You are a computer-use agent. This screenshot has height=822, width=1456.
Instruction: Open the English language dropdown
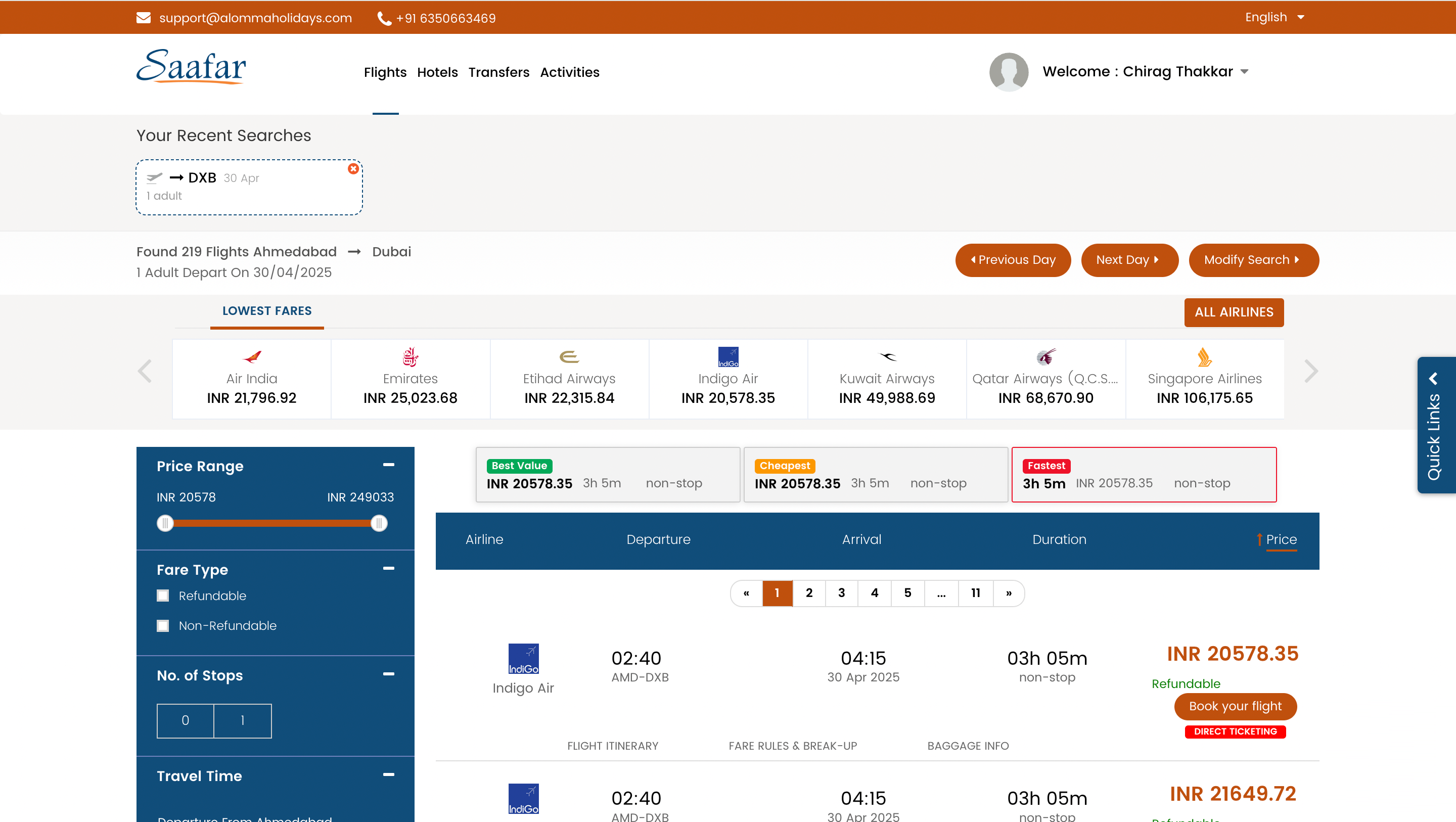1275,18
